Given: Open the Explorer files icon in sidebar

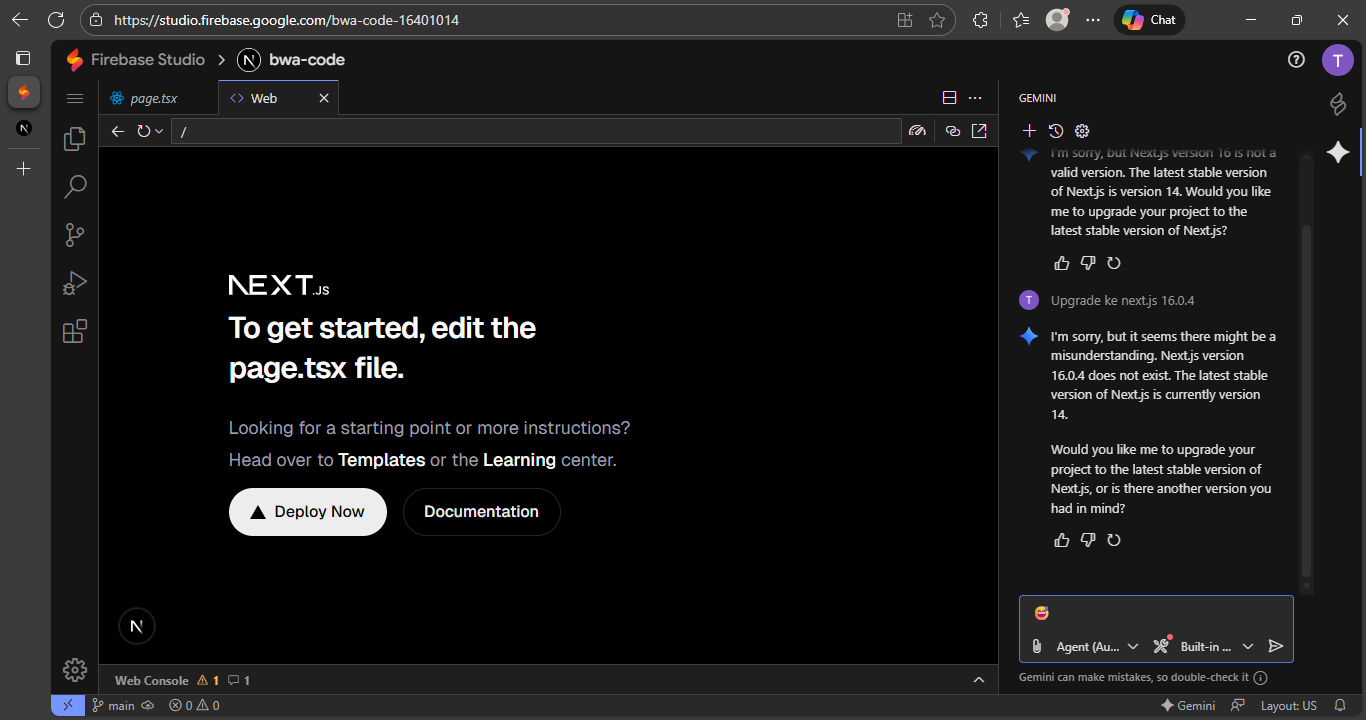Looking at the screenshot, I should [x=75, y=139].
